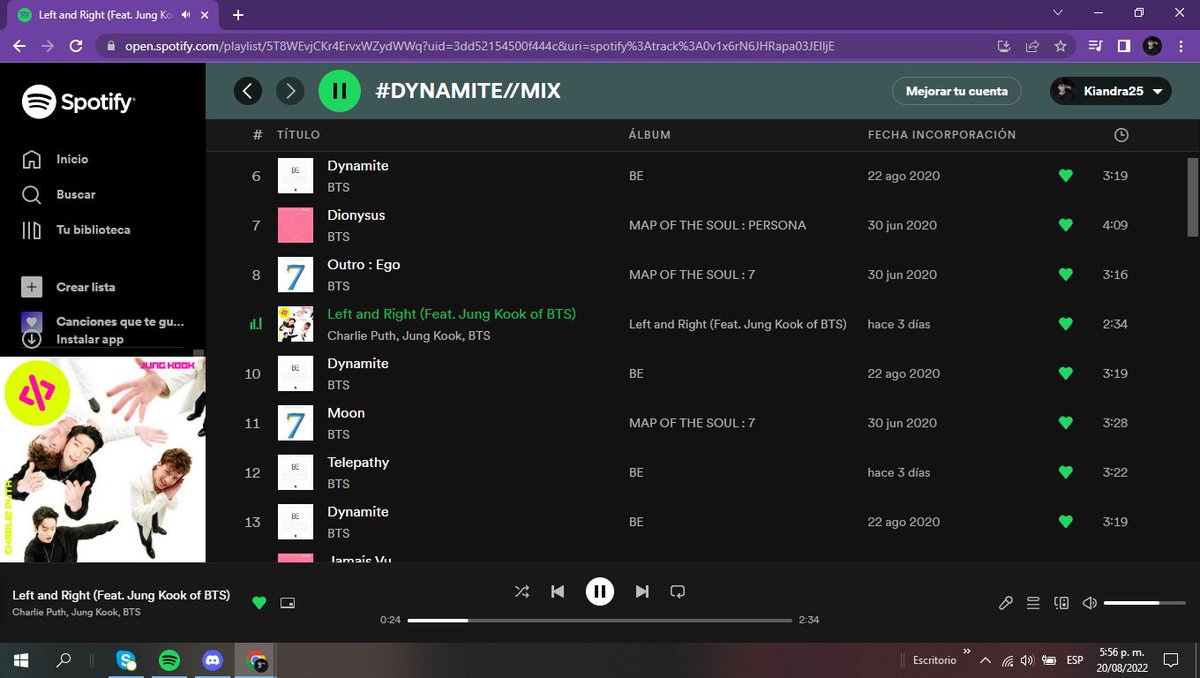Open BE album link for Telepathy
Image resolution: width=1200 pixels, height=678 pixels.
coord(636,473)
